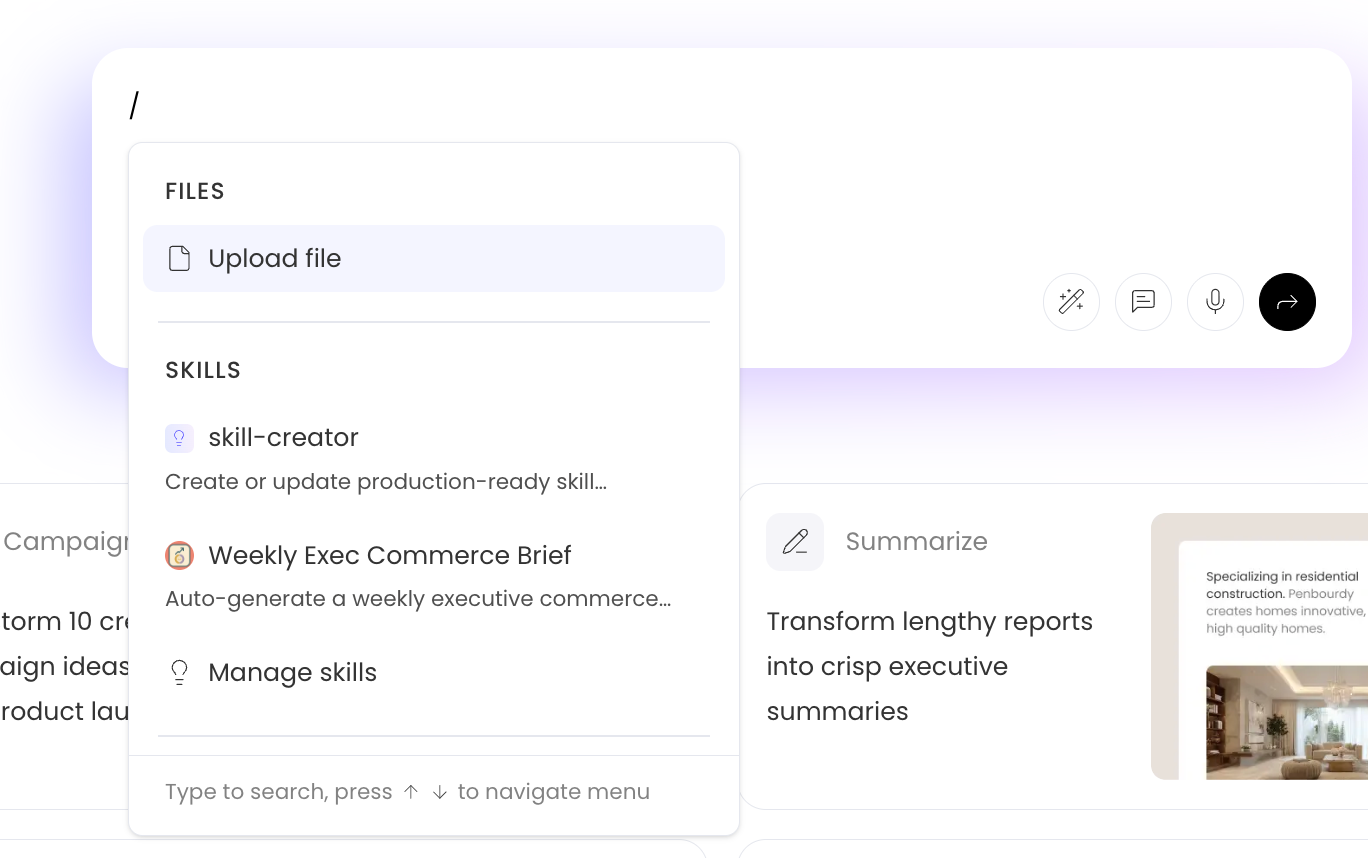This screenshot has width=1368, height=858.
Task: Click 'Create or update production-ready skill…' description
Action: point(386,481)
